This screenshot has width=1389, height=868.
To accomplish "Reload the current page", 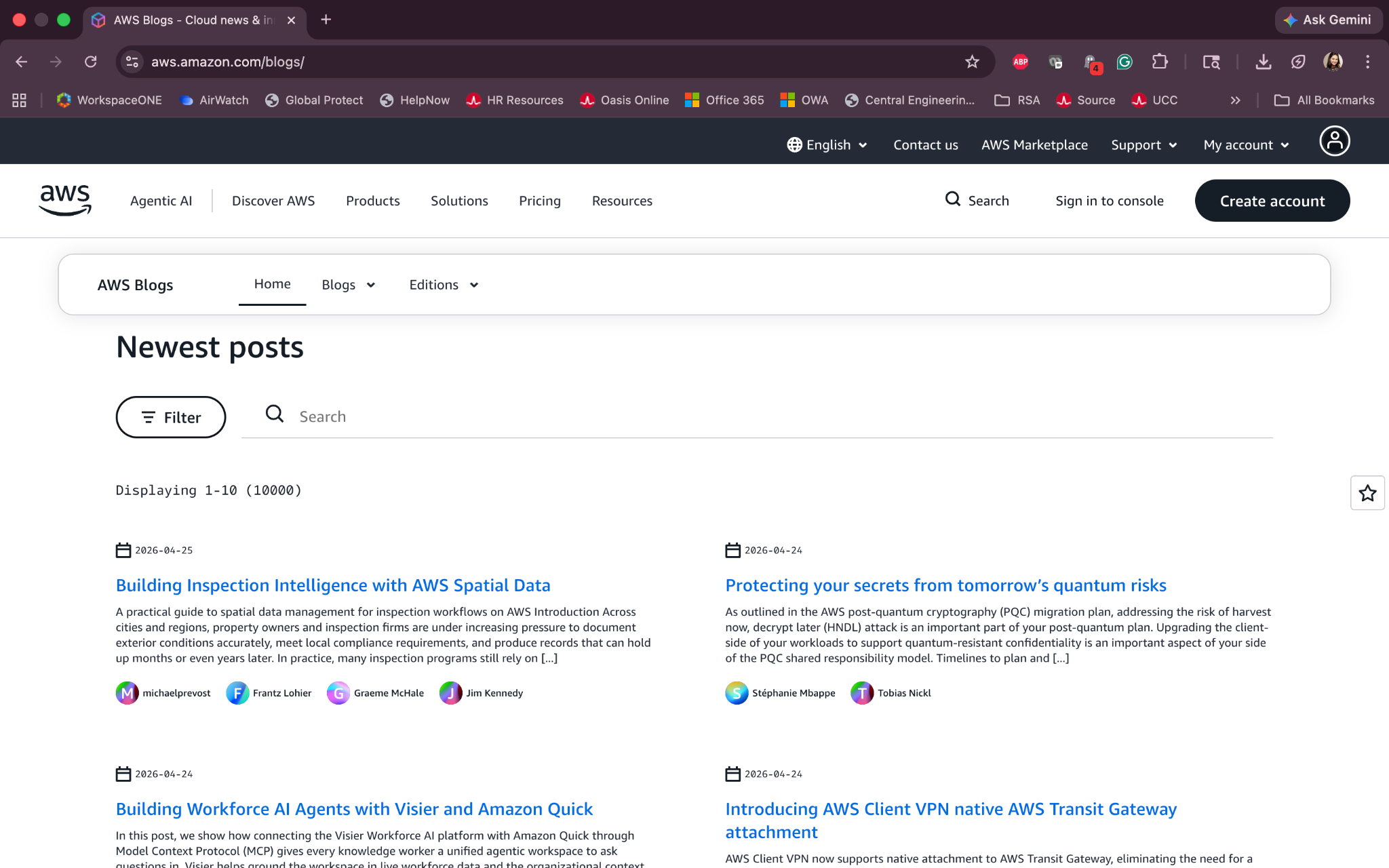I will pos(90,62).
